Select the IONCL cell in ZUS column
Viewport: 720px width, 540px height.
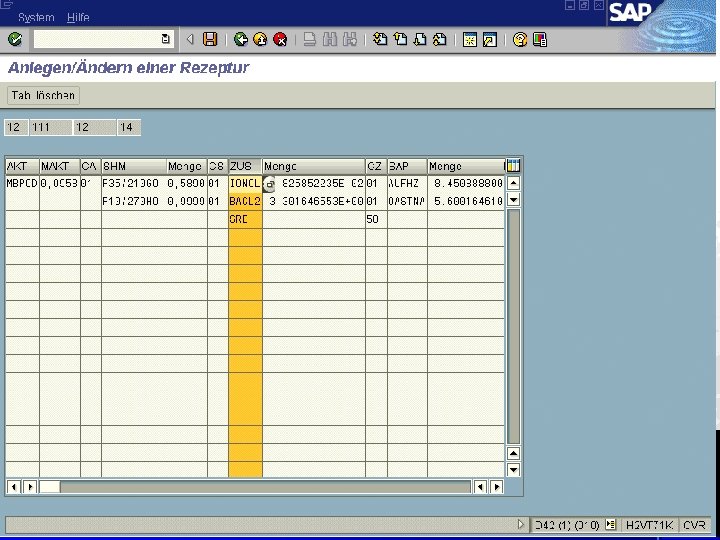pos(245,184)
